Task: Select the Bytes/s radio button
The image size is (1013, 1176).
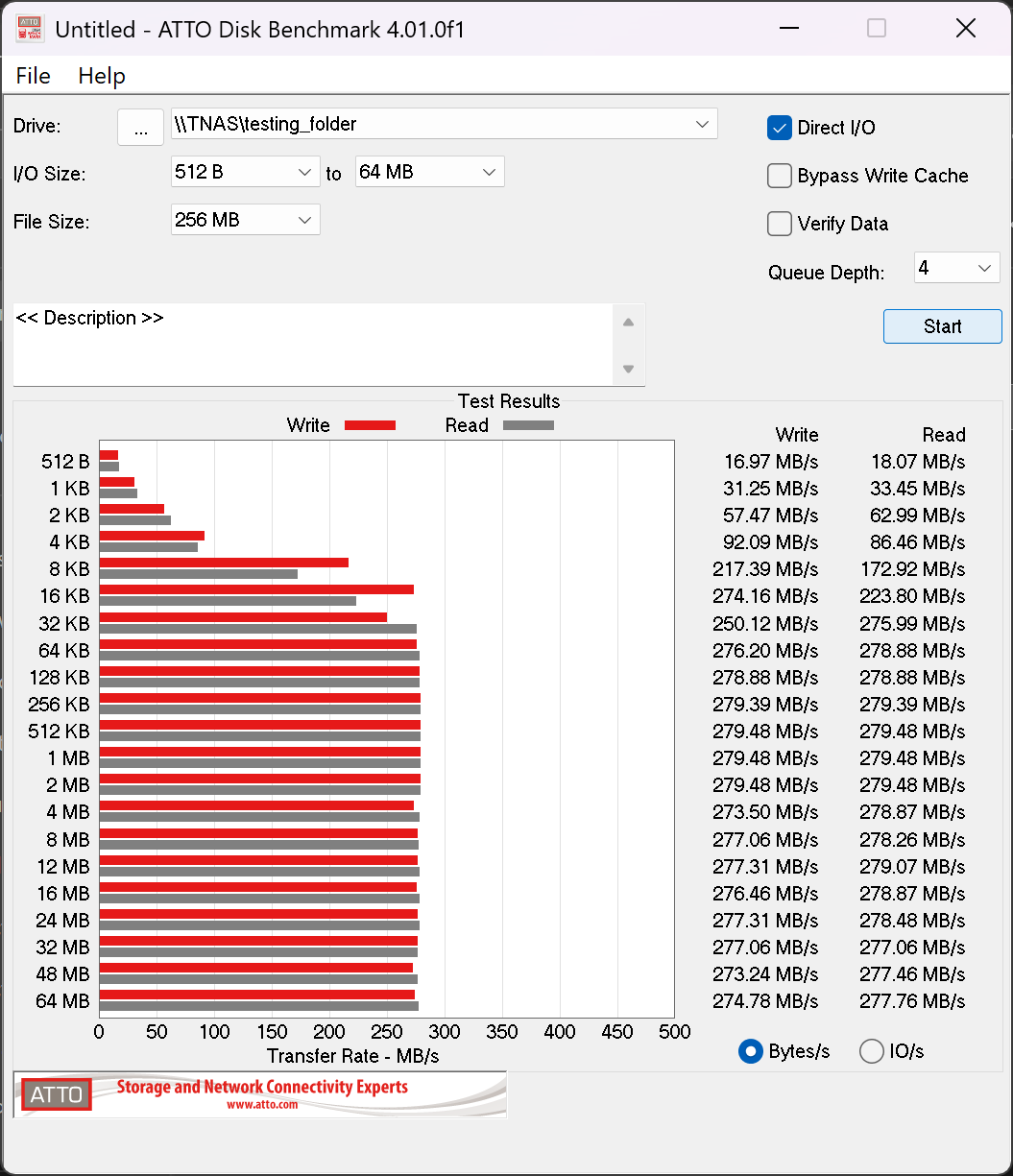Action: click(x=750, y=1051)
